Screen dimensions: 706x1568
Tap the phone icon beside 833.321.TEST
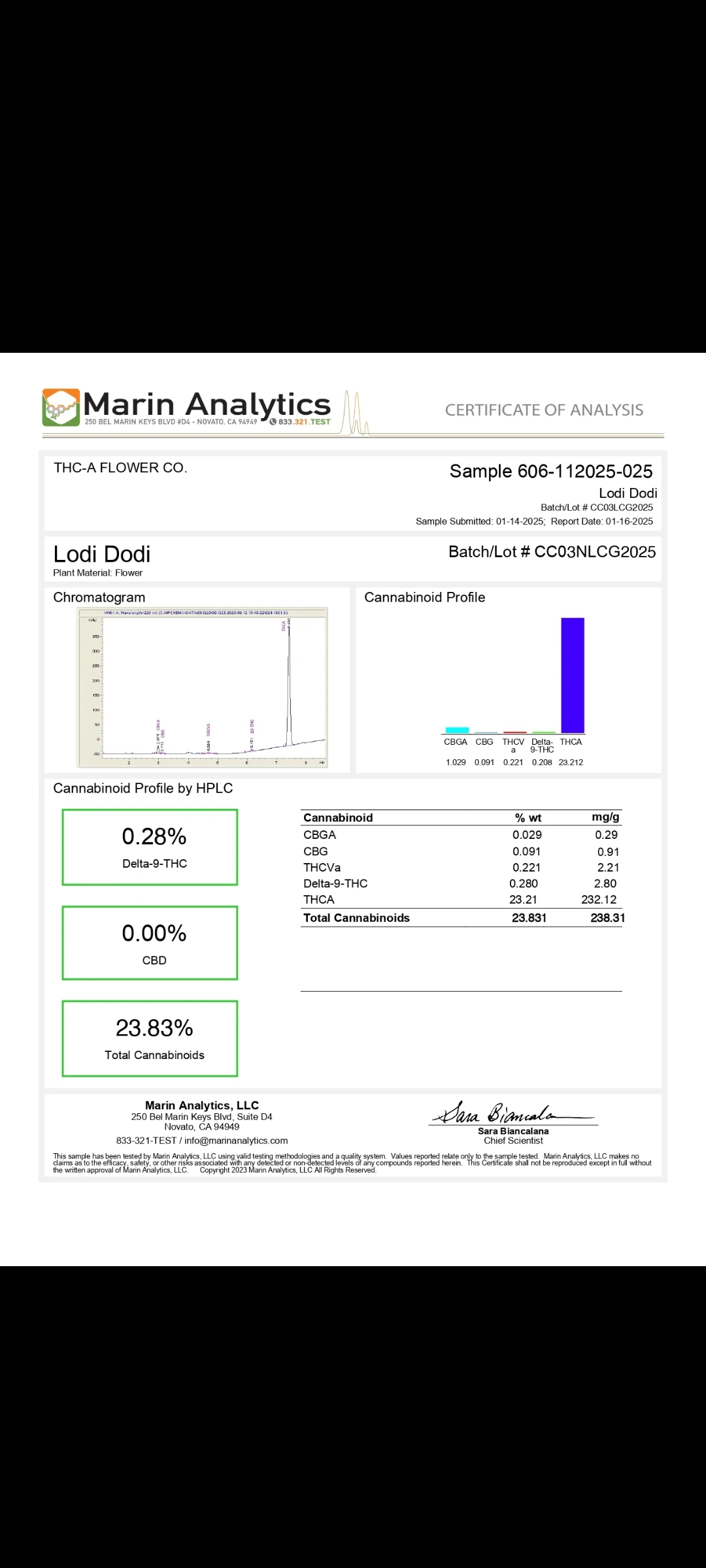point(273,421)
